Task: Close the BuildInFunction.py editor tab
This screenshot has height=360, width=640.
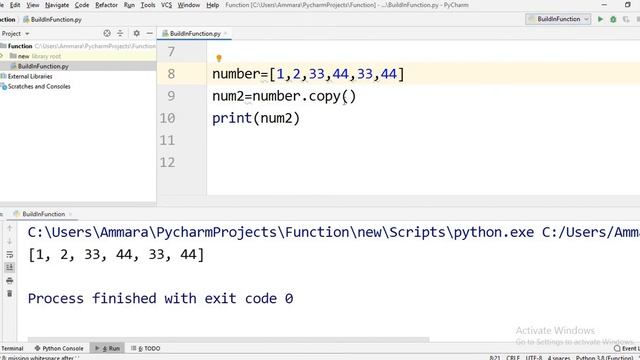Action: [x=225, y=33]
